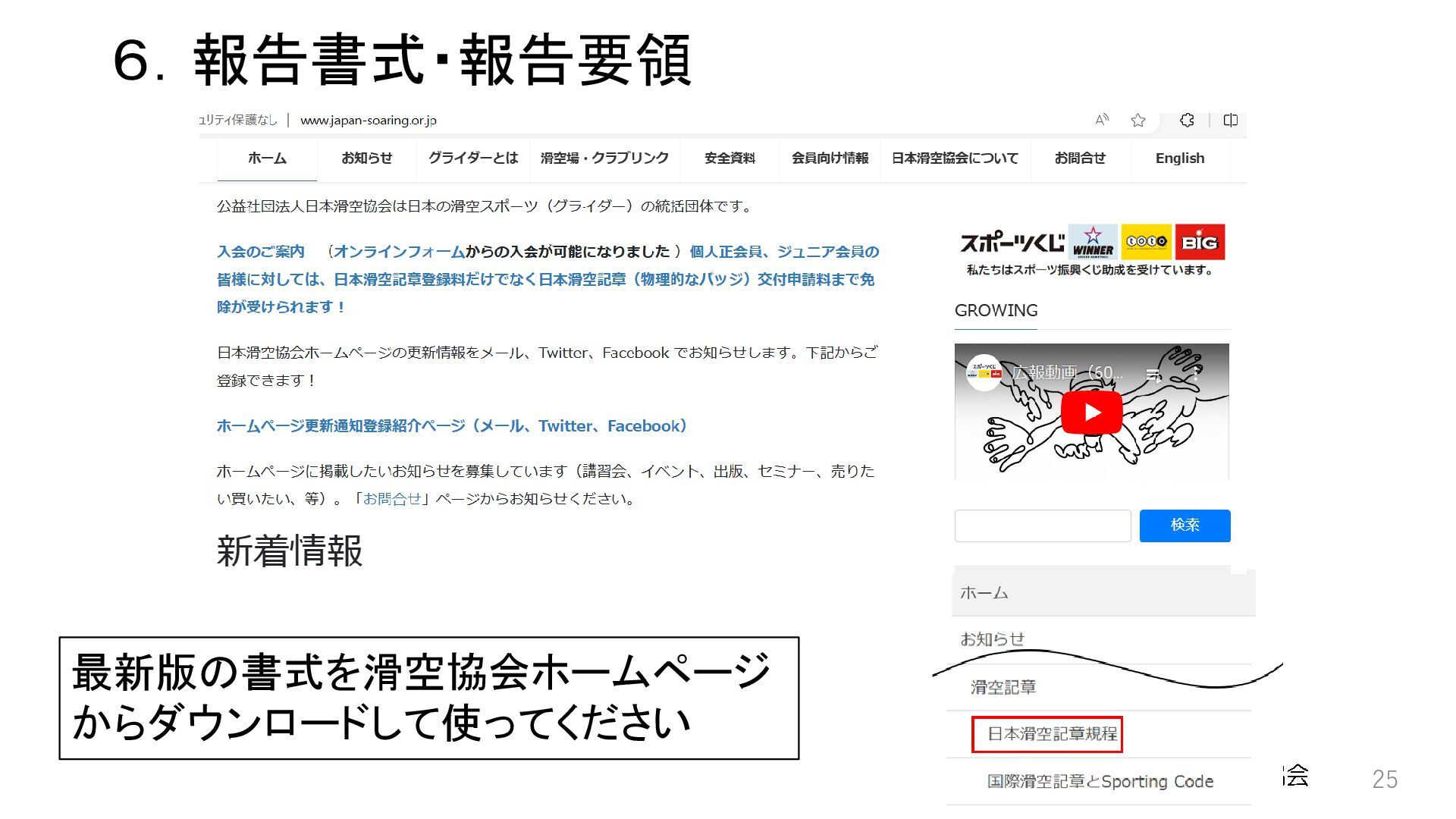Screen dimensions: 1456x819
Task: Click the YouTube video more options dots
Action: point(1196,374)
